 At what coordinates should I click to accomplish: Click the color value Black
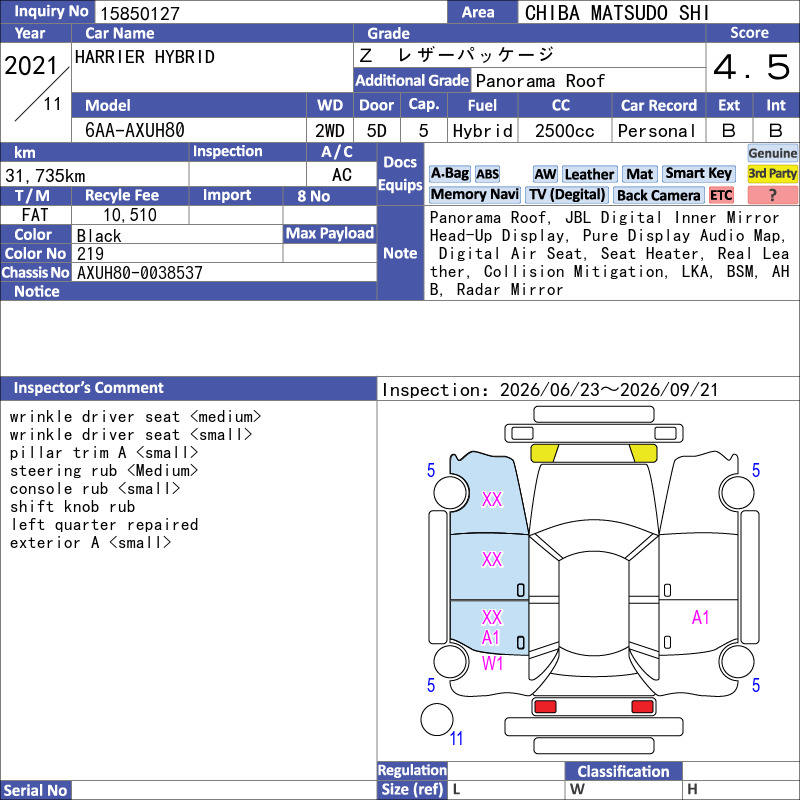tap(99, 236)
